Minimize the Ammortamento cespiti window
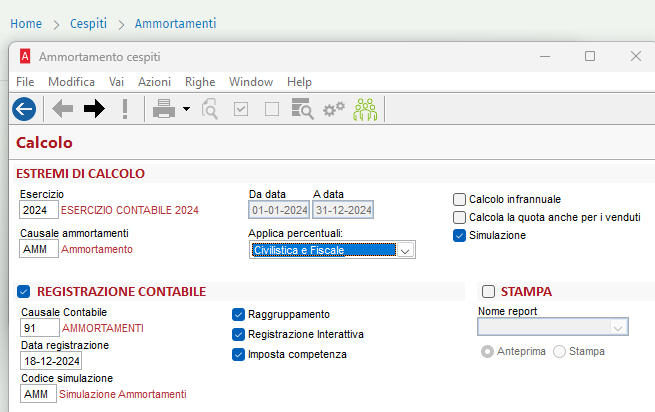The image size is (655, 412). coord(545,56)
